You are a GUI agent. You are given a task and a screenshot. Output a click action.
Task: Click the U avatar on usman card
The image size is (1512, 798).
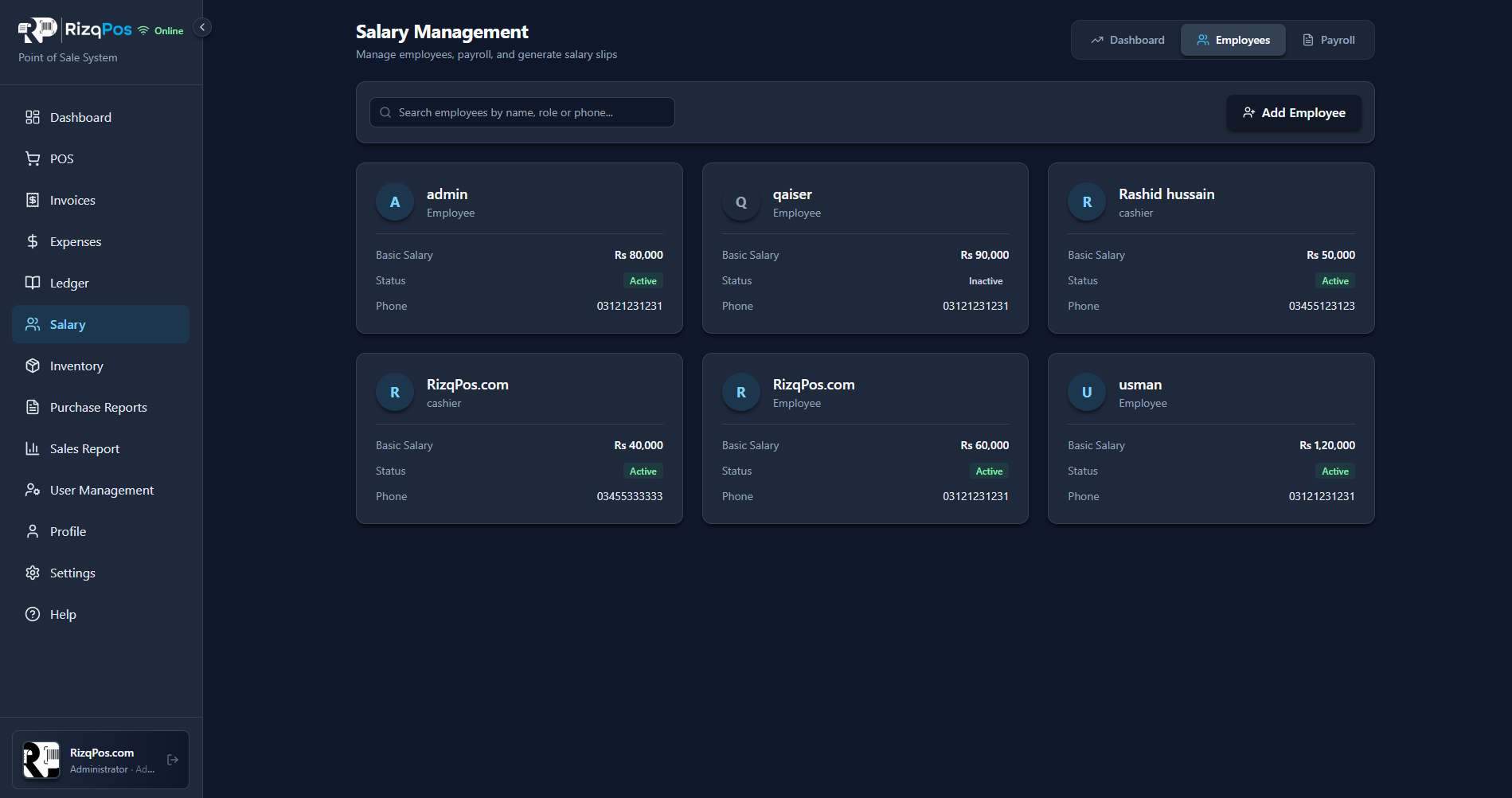pos(1087,393)
